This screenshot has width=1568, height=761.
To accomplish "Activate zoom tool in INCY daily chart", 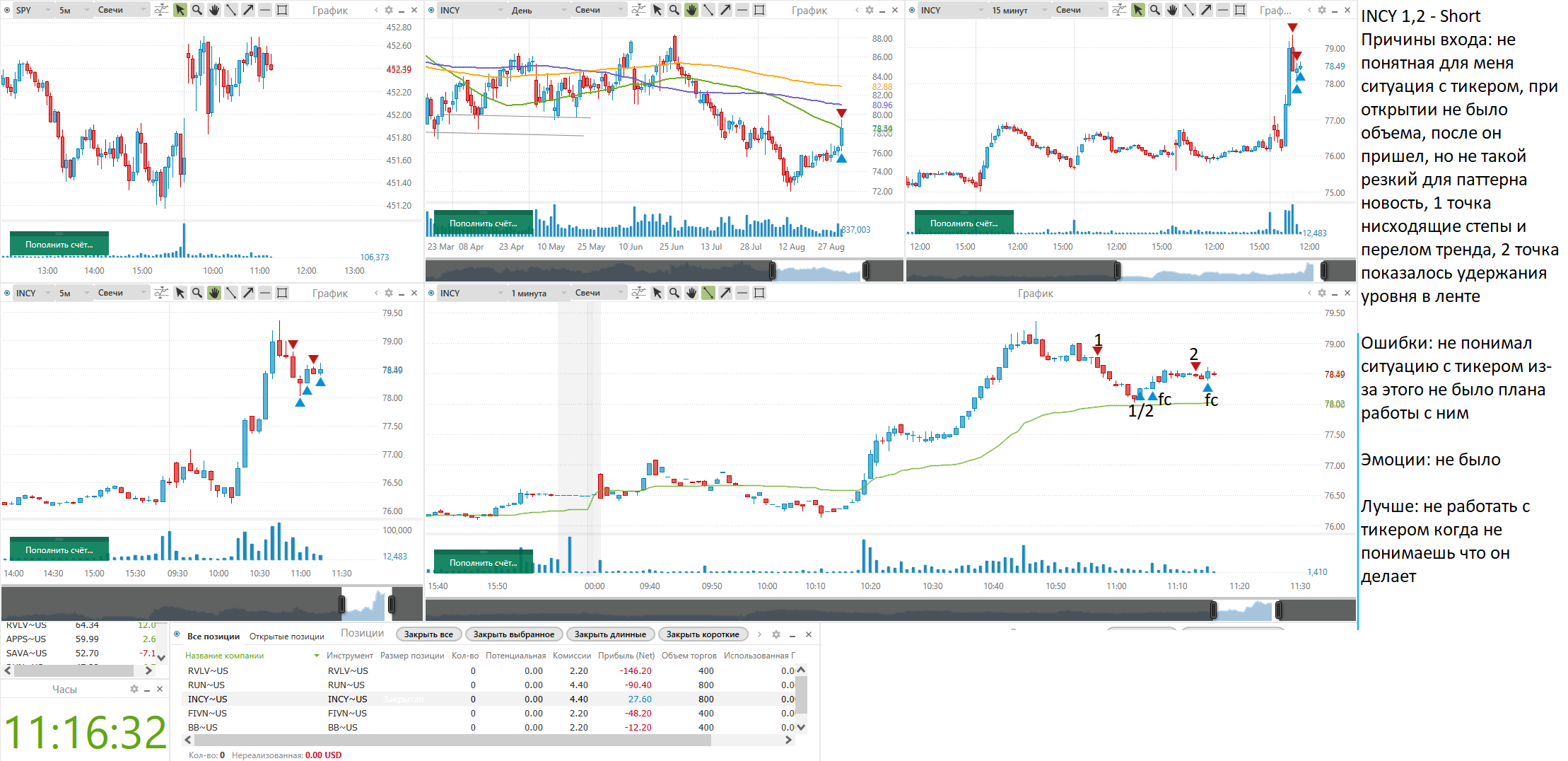I will [x=674, y=10].
